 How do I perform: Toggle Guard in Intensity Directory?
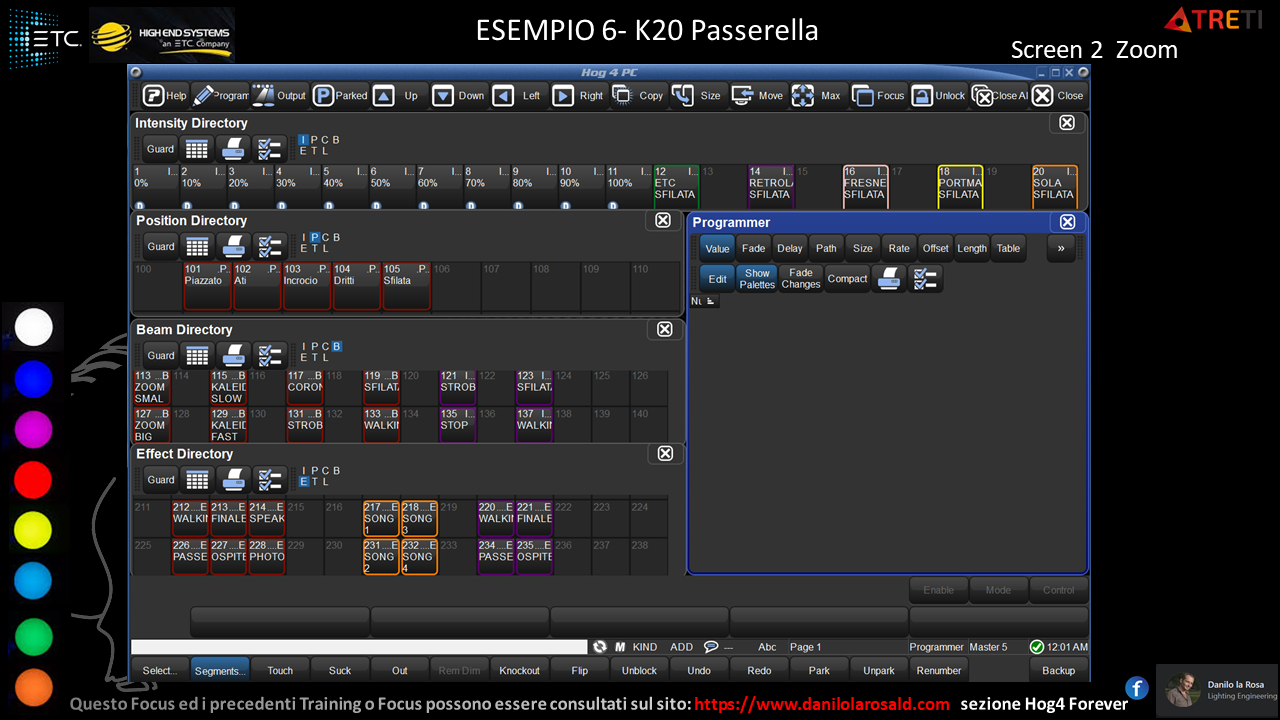point(160,149)
